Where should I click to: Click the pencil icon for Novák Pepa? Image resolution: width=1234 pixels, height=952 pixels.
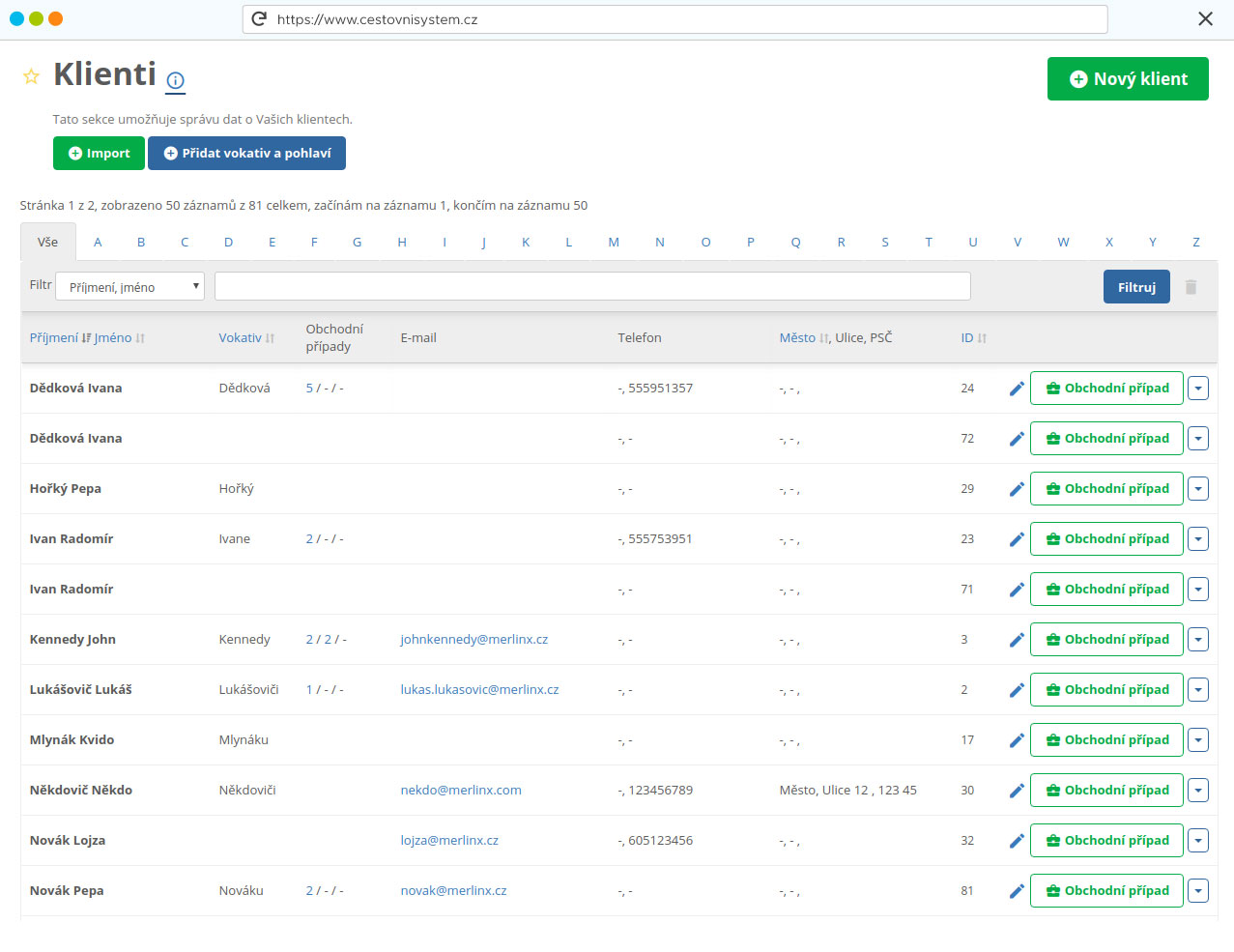[x=1017, y=891]
